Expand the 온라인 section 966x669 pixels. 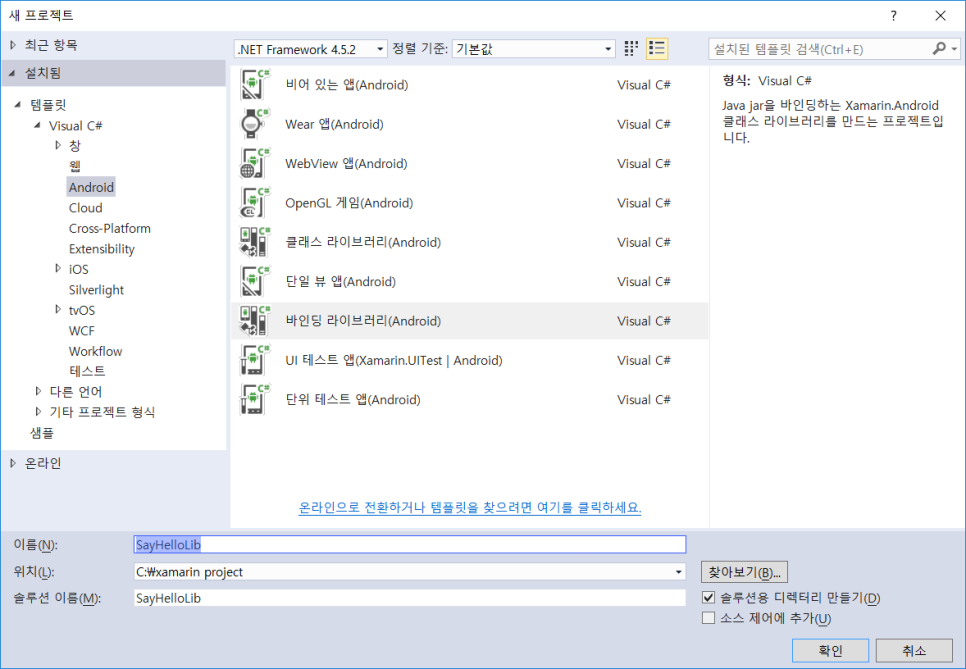tap(13, 463)
